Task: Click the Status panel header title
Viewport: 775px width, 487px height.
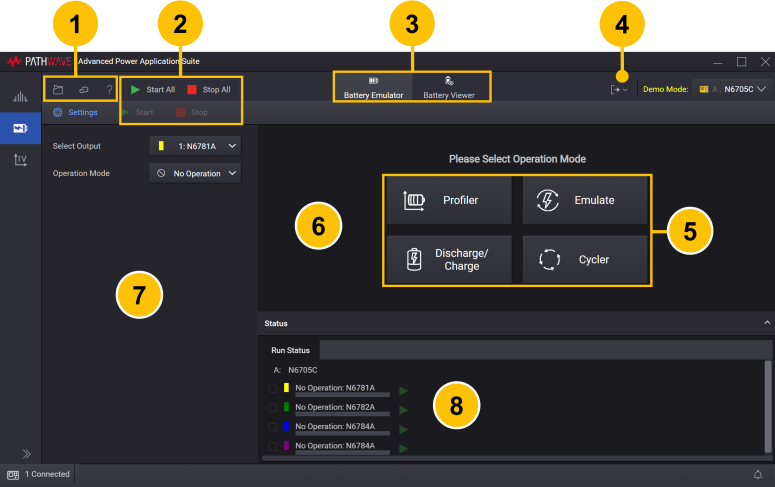Action: click(x=276, y=323)
